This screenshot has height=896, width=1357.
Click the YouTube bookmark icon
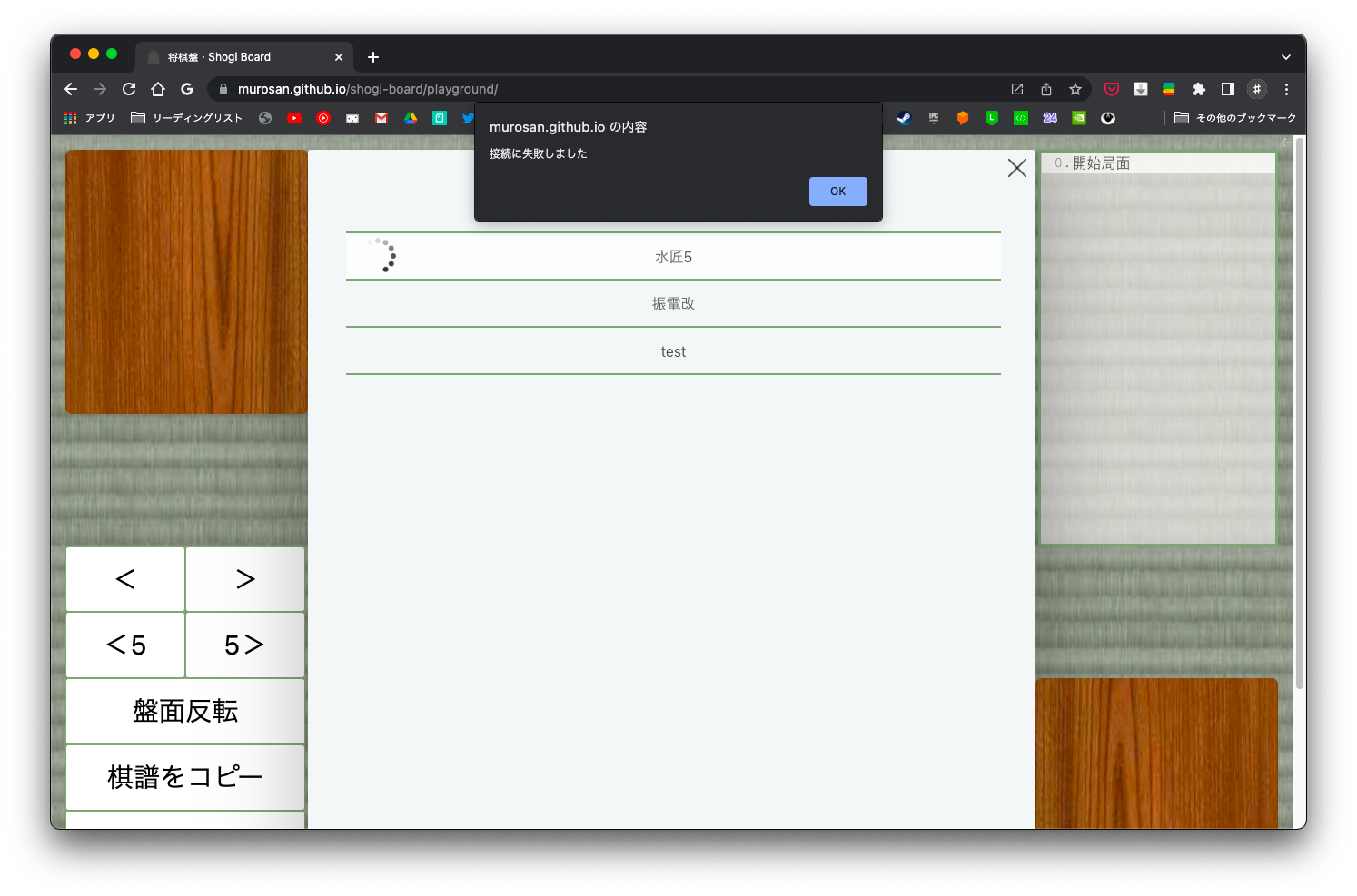(294, 118)
